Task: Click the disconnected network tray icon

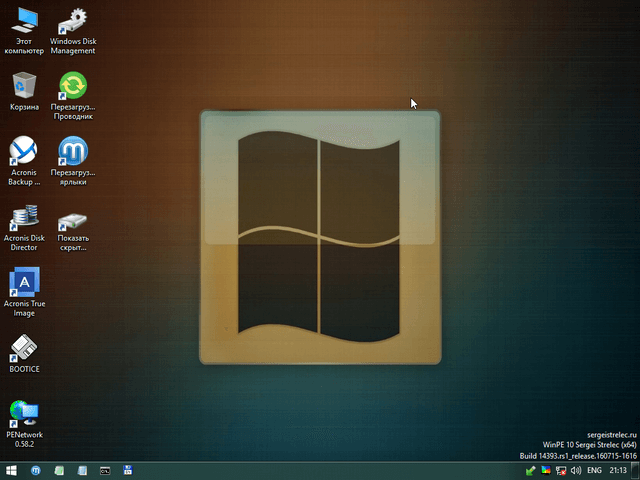Action: 561,470
